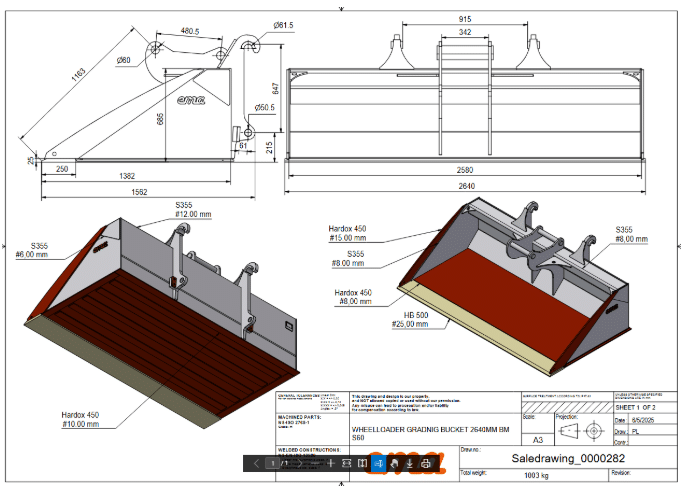Click the 215 vertical dimension

click(x=270, y=148)
